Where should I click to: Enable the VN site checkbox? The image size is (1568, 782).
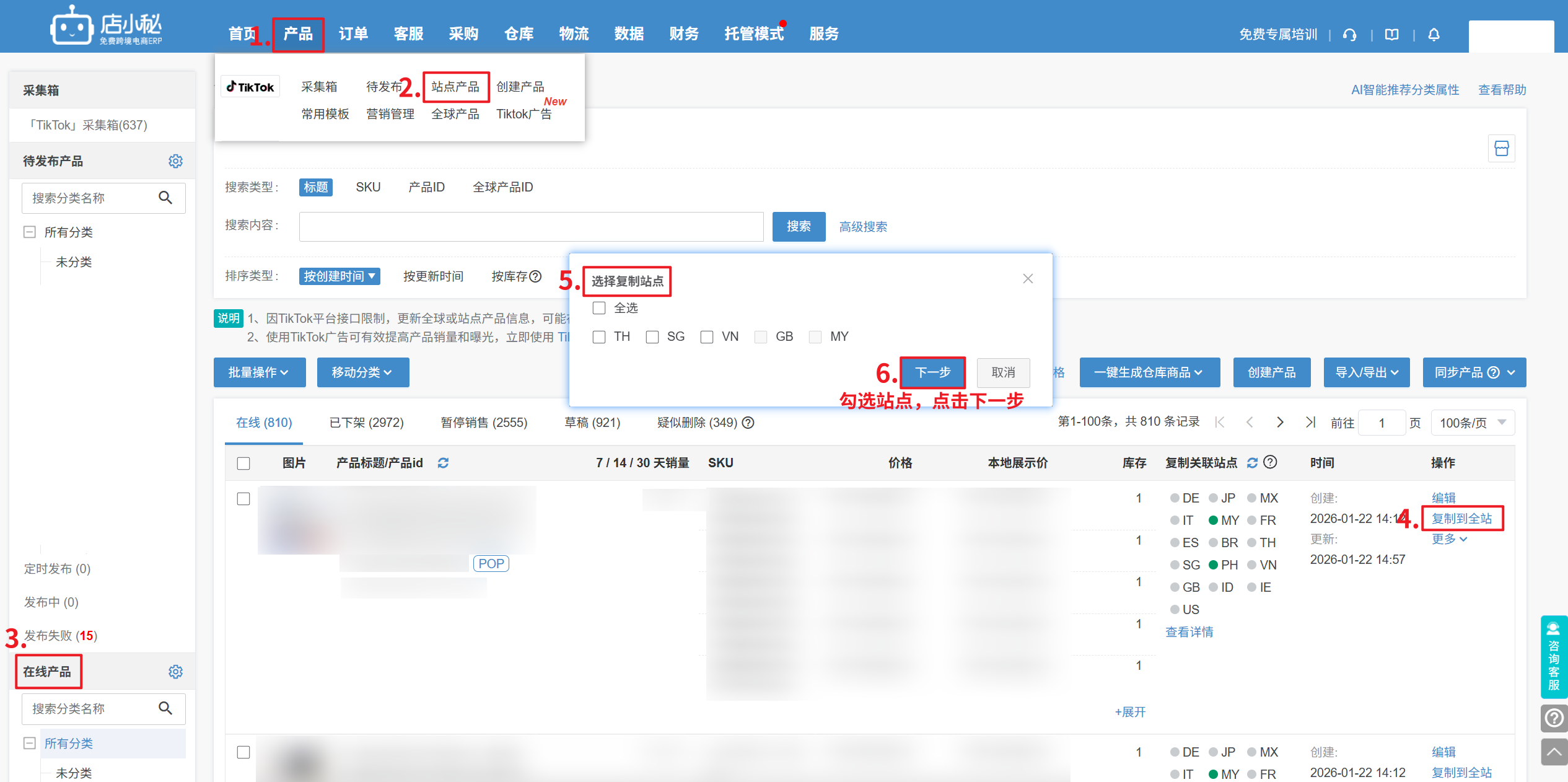click(x=707, y=336)
